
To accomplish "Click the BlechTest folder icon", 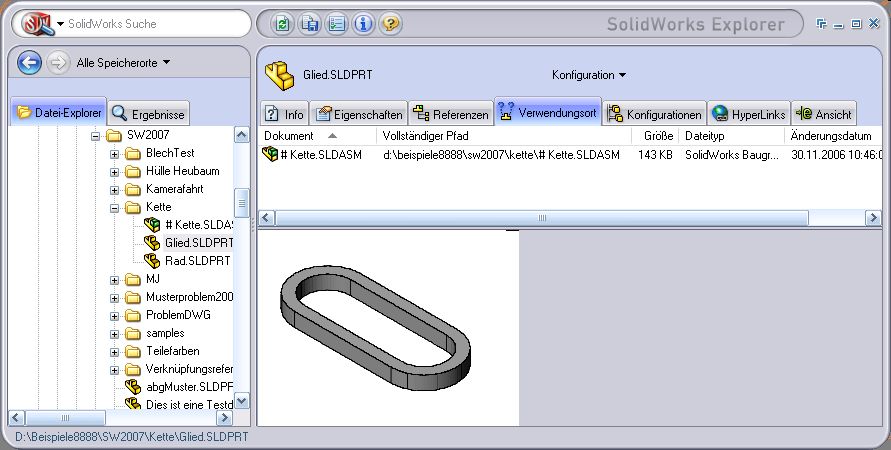I will click(x=132, y=153).
